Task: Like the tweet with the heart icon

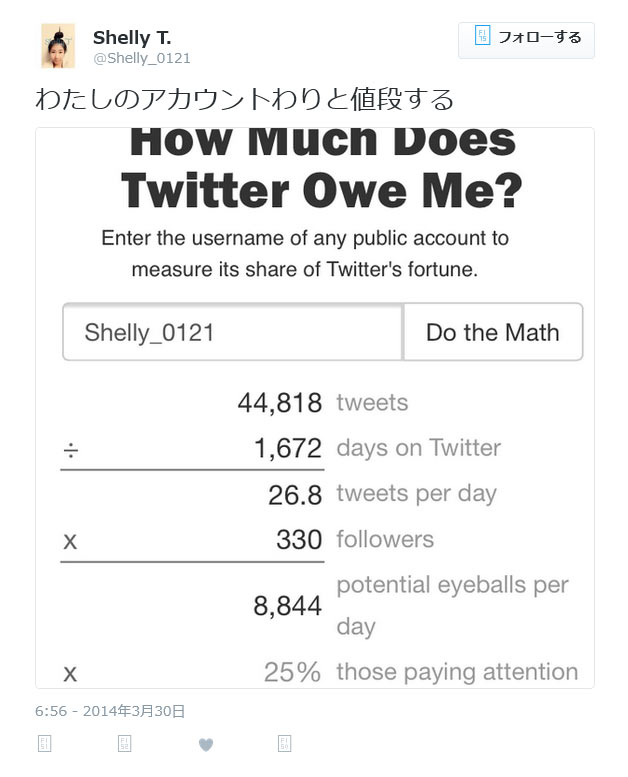Action: point(206,744)
